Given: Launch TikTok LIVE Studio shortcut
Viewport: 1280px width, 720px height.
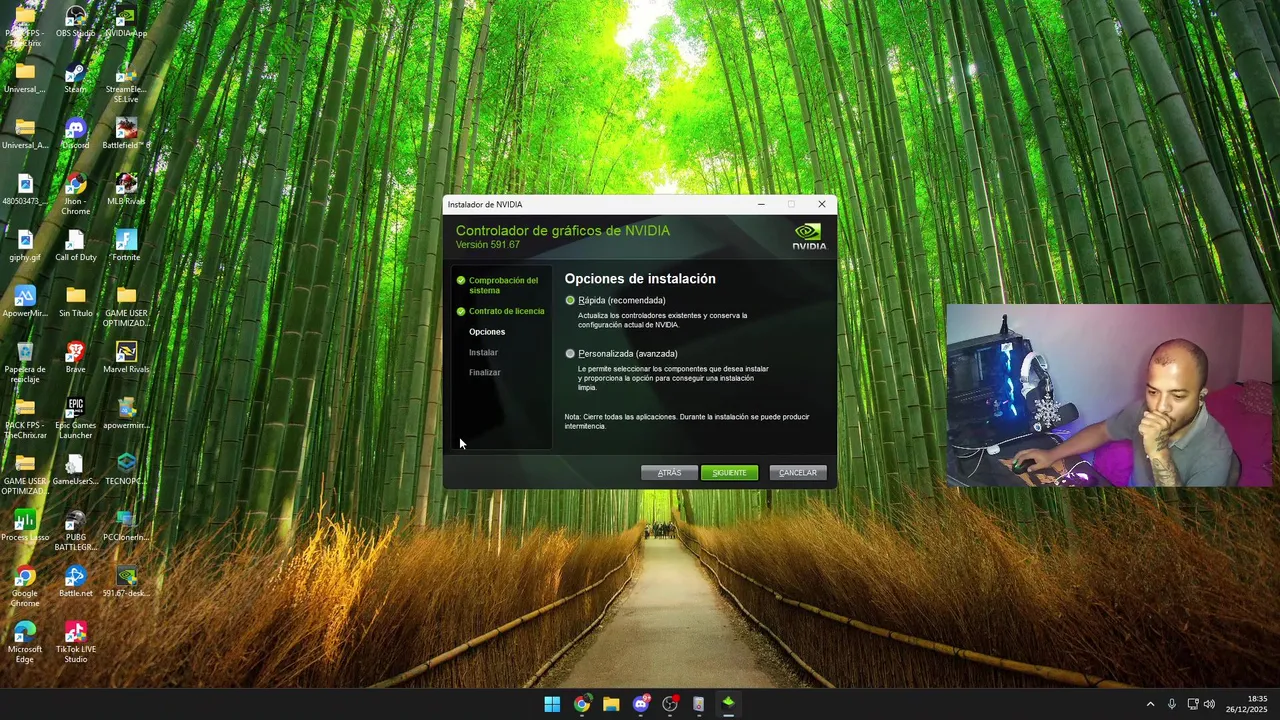Looking at the screenshot, I should 75,643.
